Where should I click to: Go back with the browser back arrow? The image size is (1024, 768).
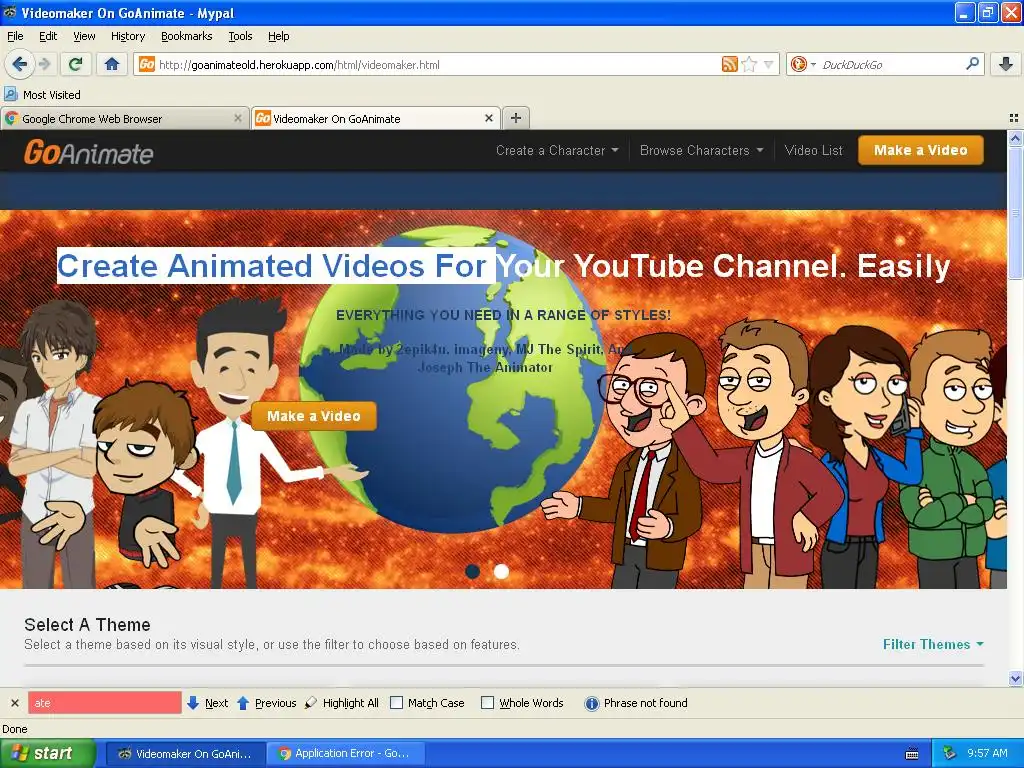[19, 64]
